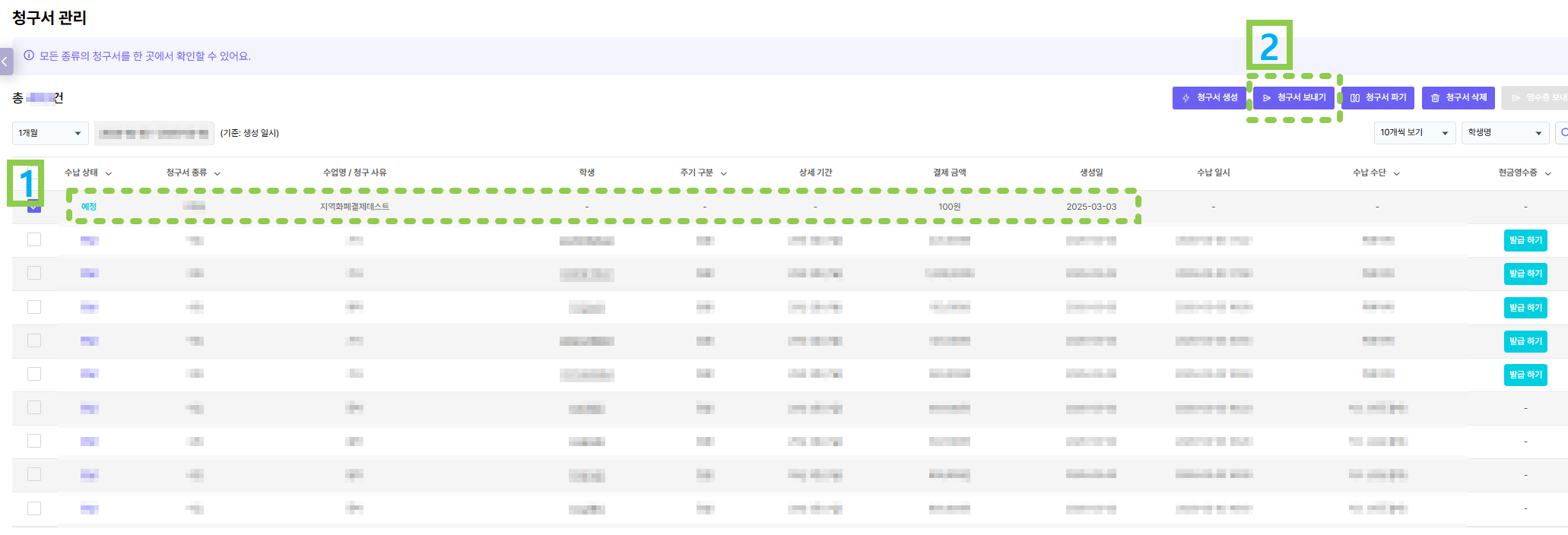Click the 청구서 관리 page title
Image resolution: width=1568 pixels, height=535 pixels.
point(49,17)
